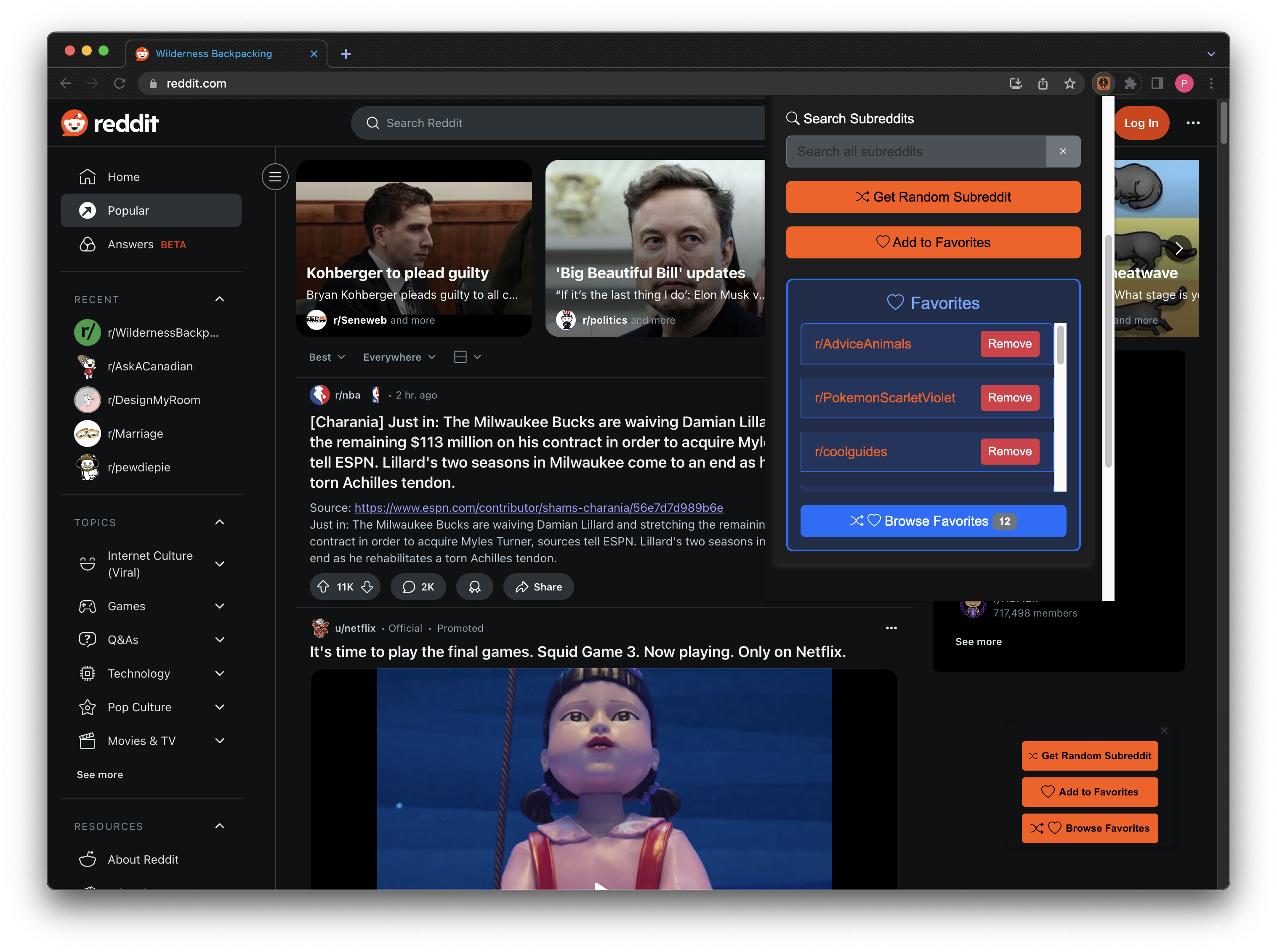Upvote the r/nba Lillard post

[x=323, y=587]
